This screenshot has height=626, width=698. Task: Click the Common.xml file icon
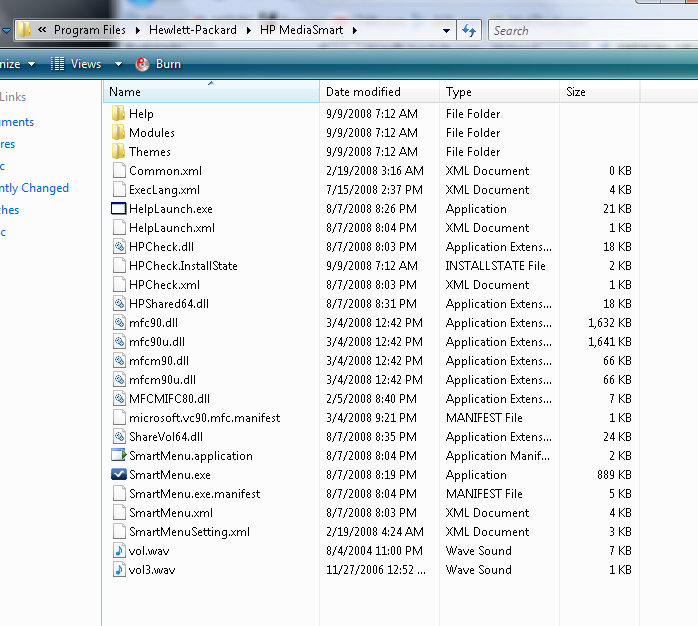[x=119, y=171]
